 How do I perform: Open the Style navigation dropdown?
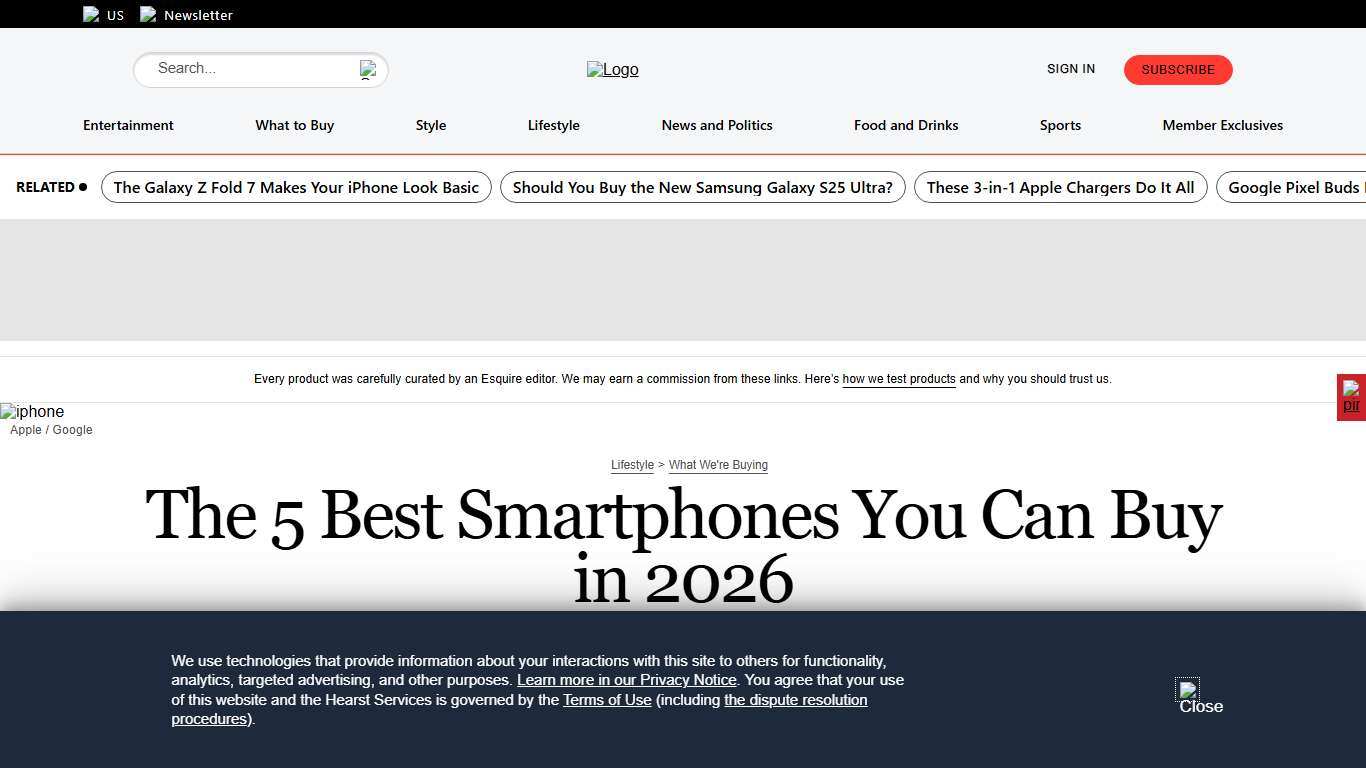[430, 125]
